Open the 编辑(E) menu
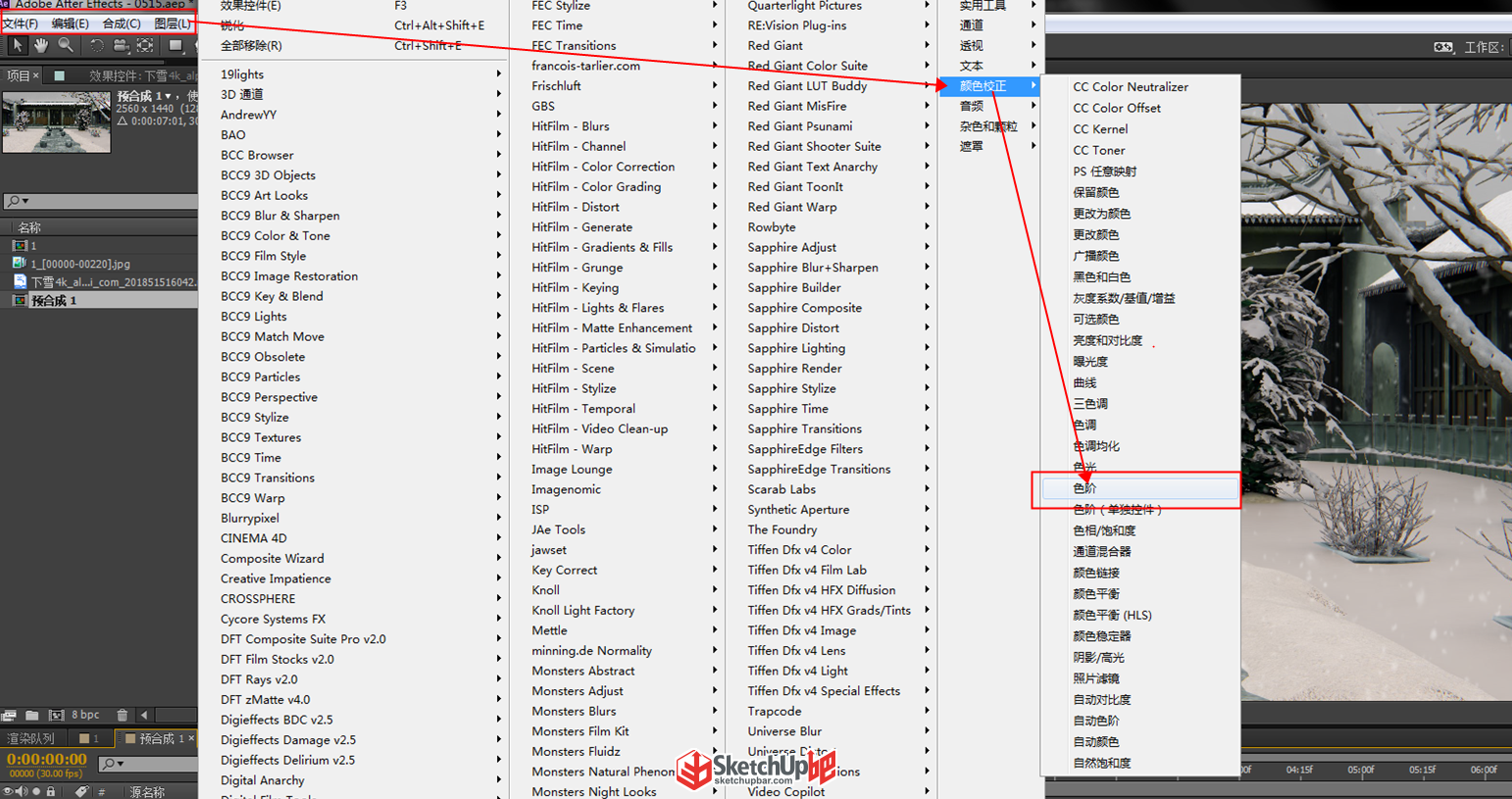The height and width of the screenshot is (799, 1512). click(x=70, y=24)
